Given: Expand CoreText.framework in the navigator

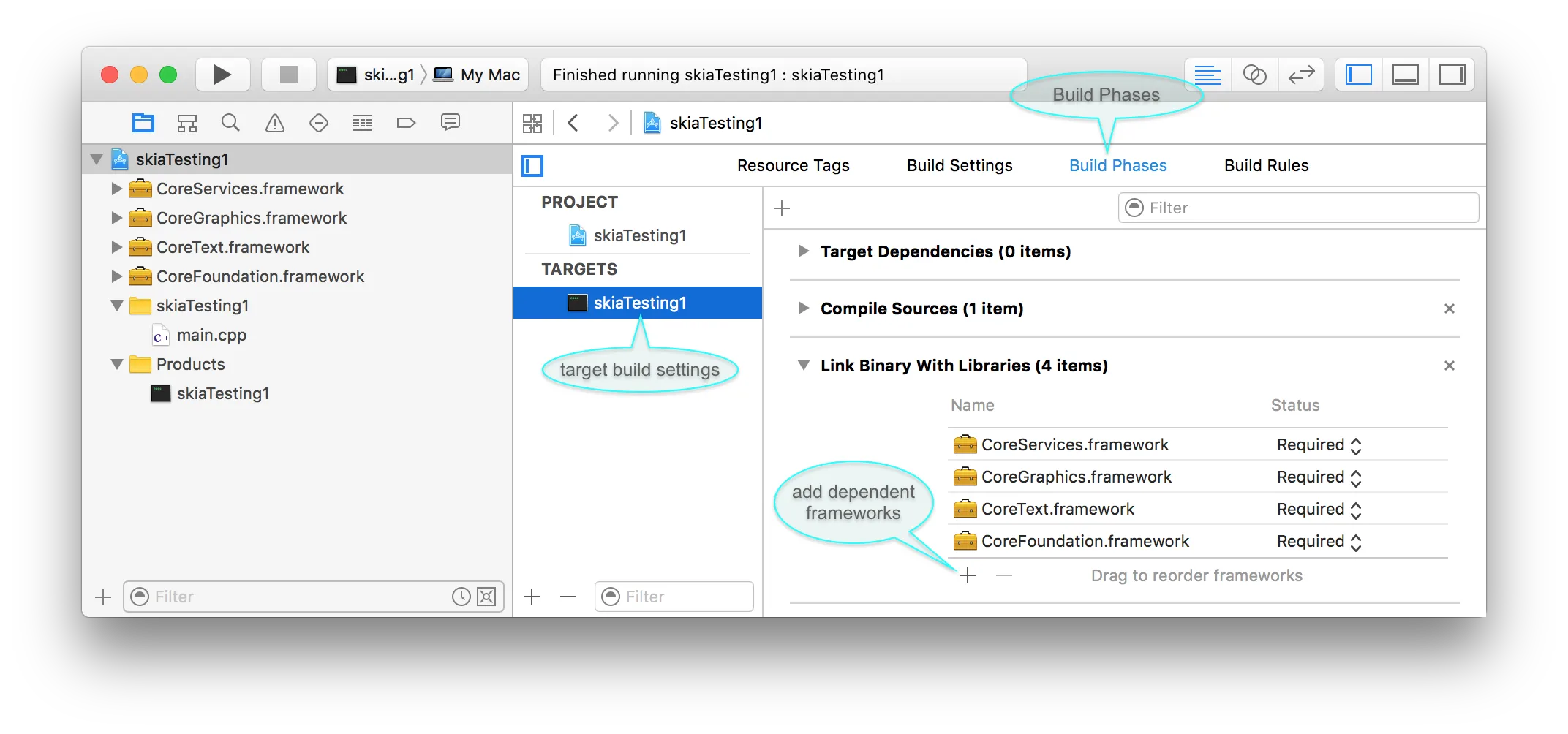Looking at the screenshot, I should tap(116, 247).
